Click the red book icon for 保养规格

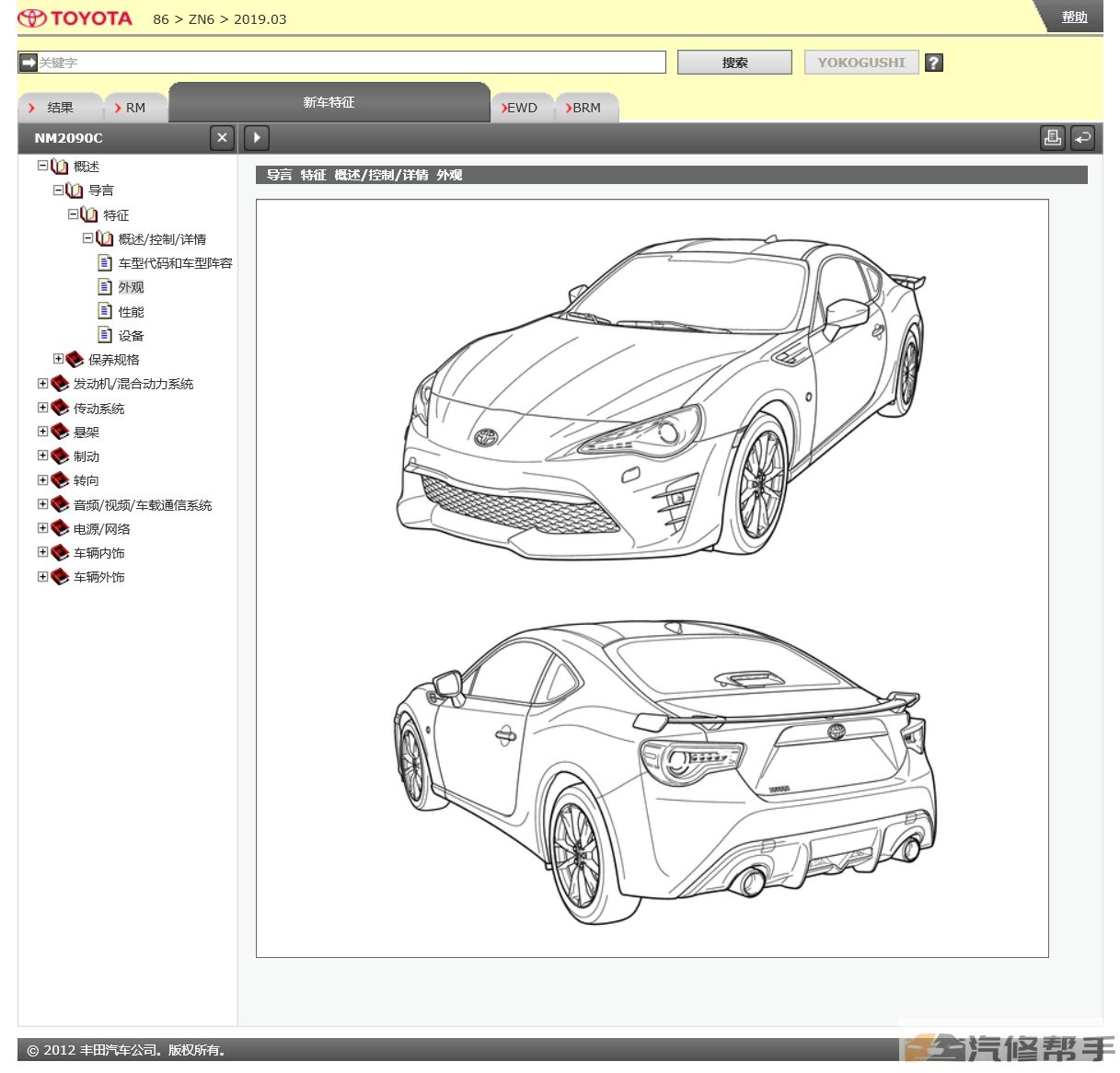(x=75, y=359)
